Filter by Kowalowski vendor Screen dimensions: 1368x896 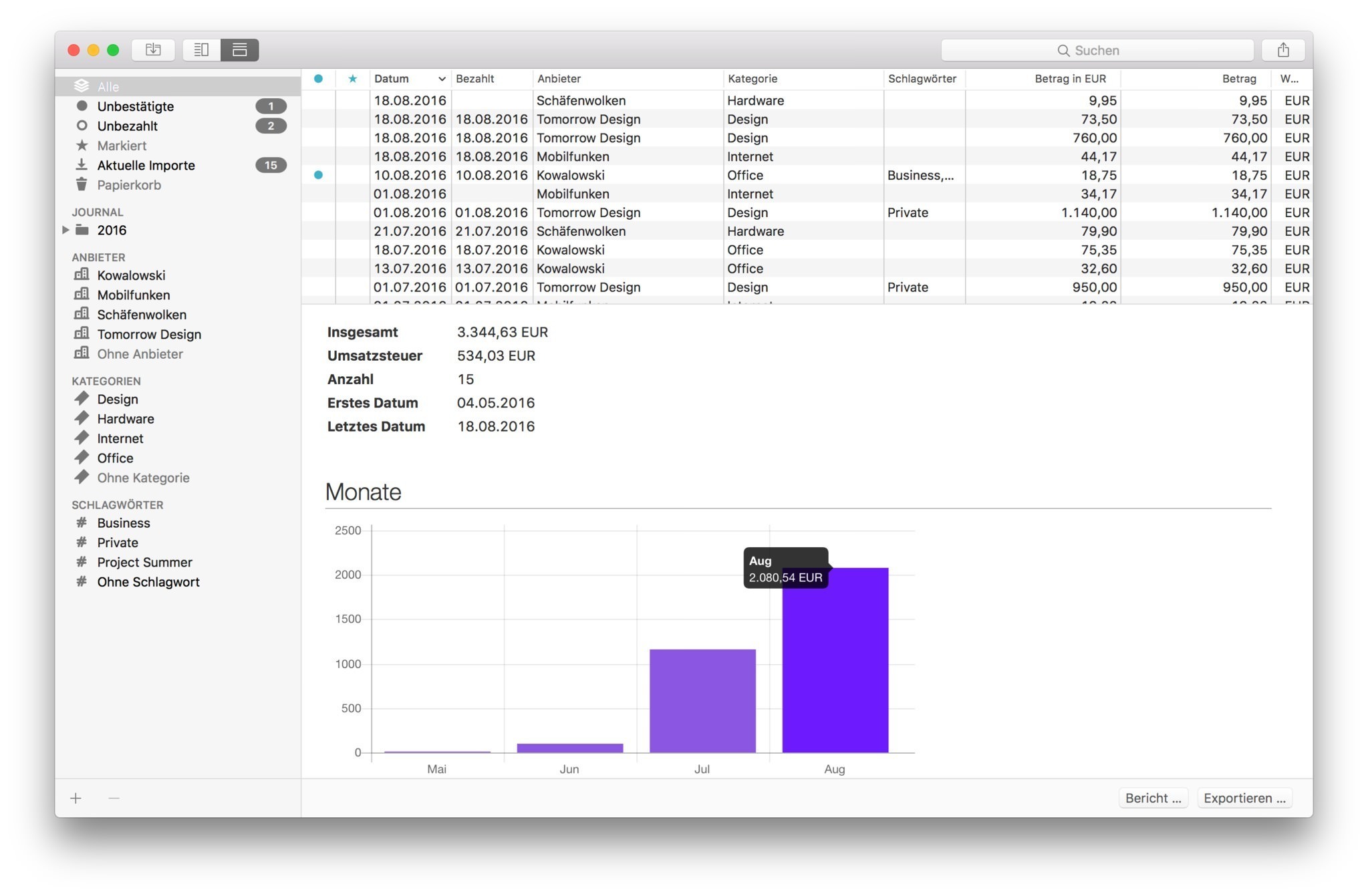131,275
